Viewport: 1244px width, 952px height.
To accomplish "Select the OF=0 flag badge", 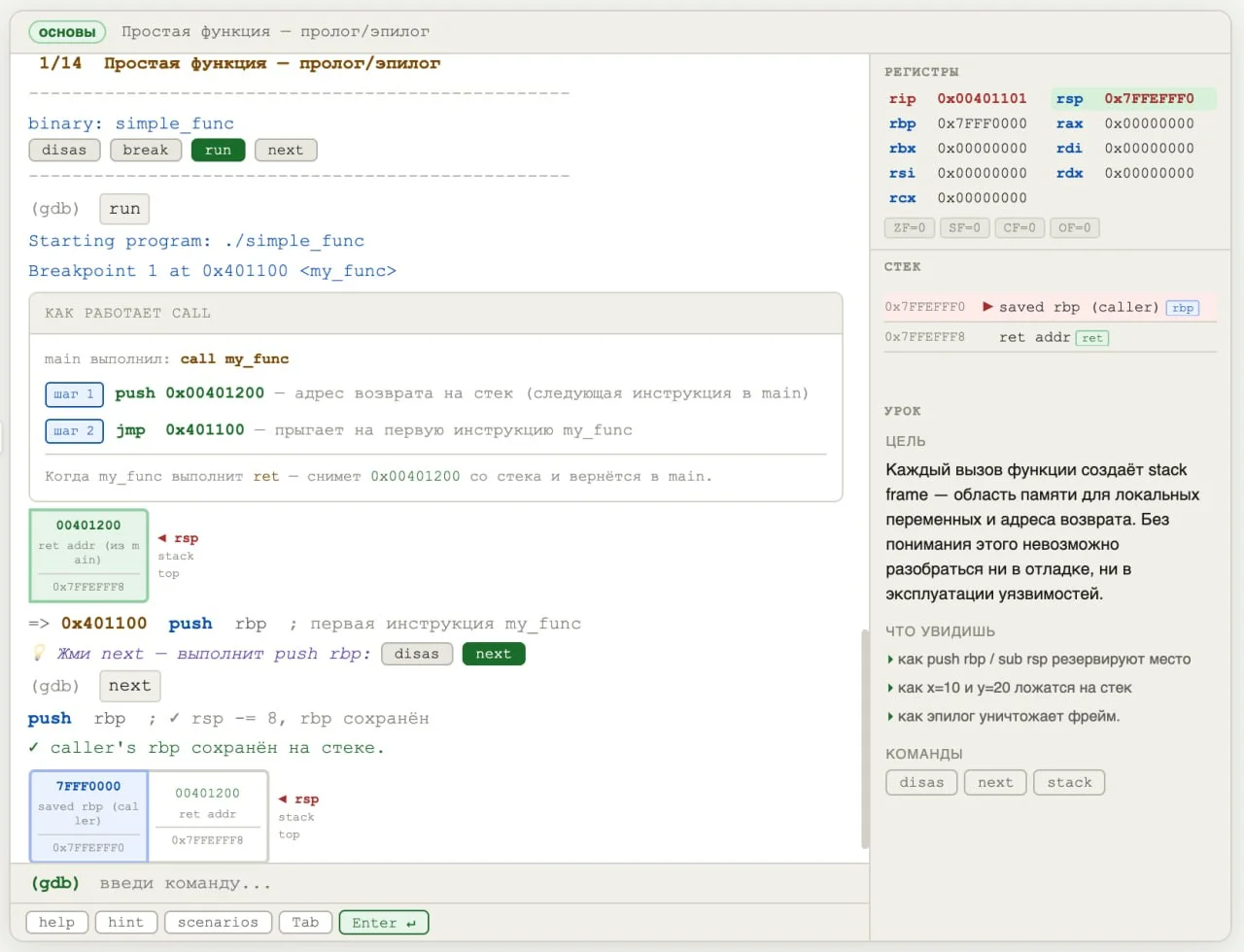I will tap(1074, 227).
